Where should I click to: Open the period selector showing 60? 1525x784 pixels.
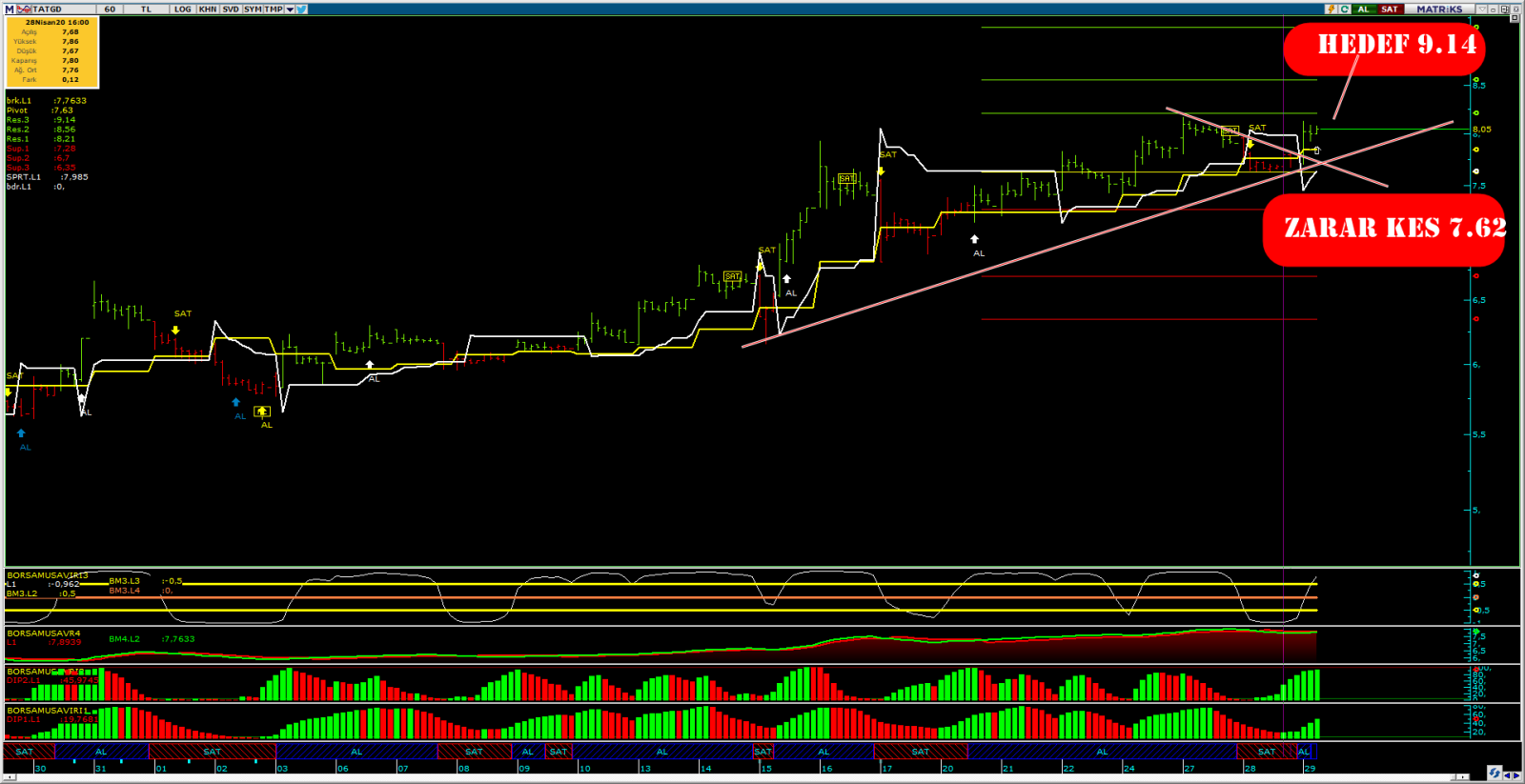(110, 9)
